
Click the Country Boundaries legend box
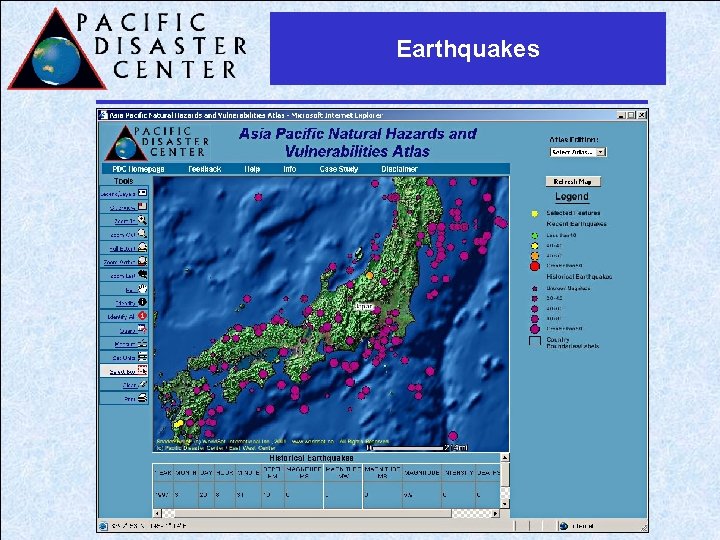[535, 341]
